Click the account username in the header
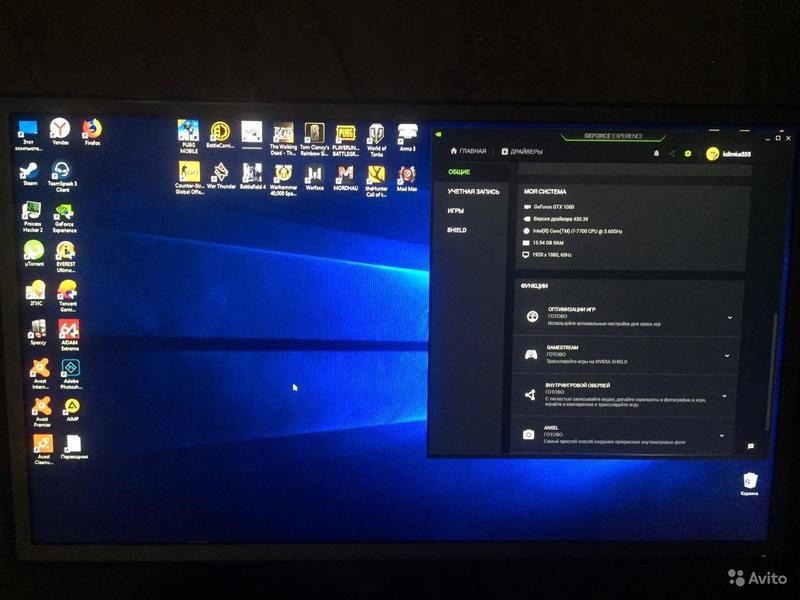The width and height of the screenshot is (800, 600). 737,154
